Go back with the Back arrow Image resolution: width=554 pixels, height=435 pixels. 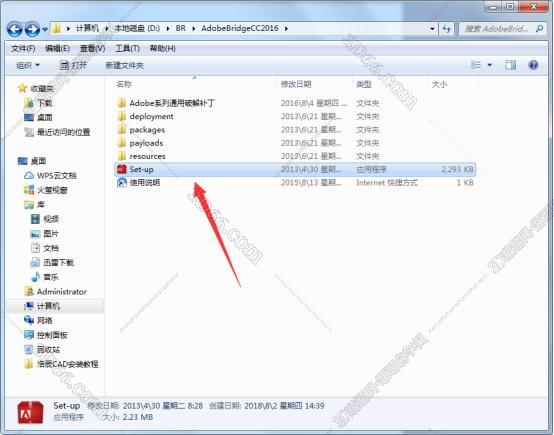coord(14,29)
